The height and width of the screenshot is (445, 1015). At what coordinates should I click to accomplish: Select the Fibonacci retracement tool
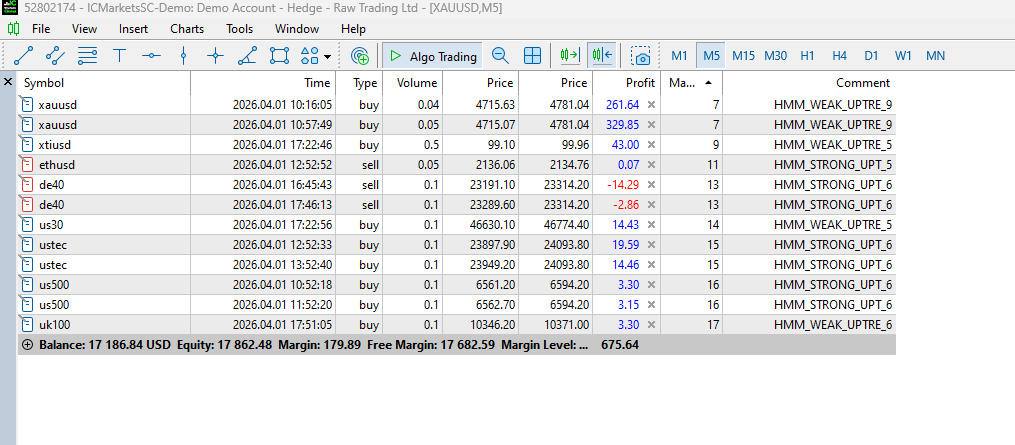(x=87, y=56)
